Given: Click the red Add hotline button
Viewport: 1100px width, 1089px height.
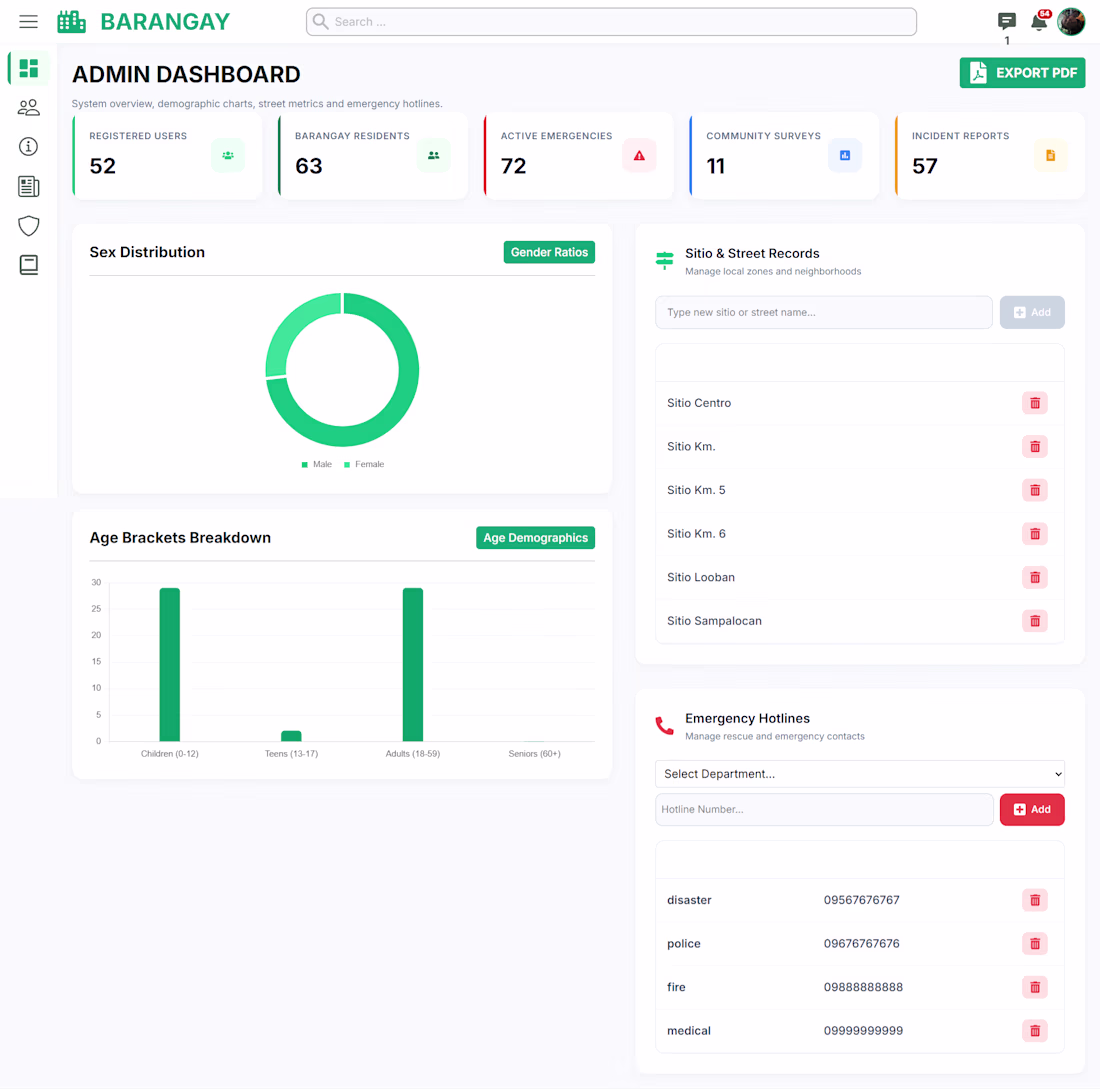Looking at the screenshot, I should point(1032,810).
